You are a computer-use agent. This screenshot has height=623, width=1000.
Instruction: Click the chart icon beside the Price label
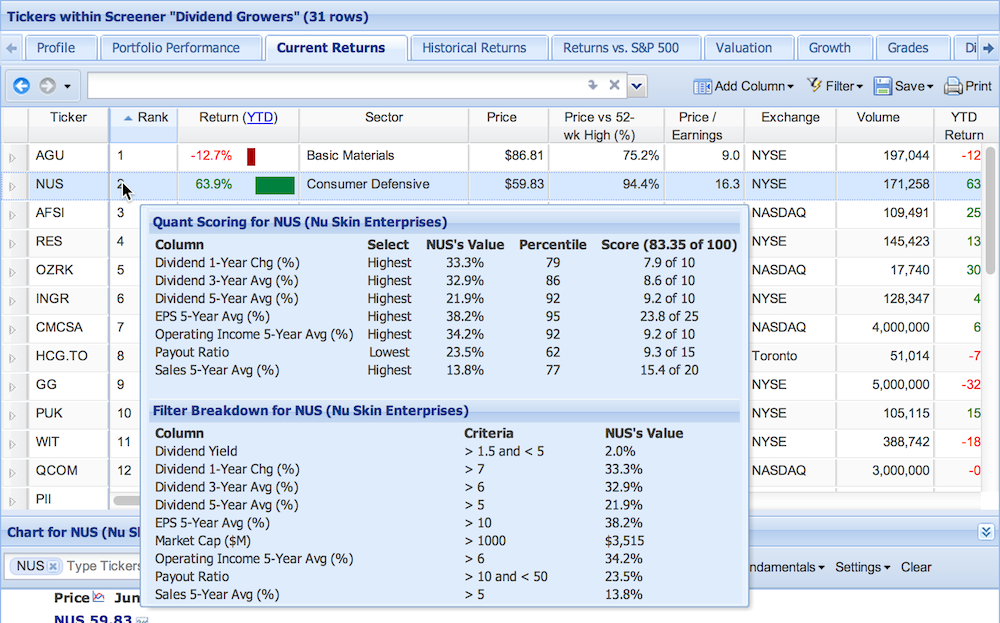(98, 597)
